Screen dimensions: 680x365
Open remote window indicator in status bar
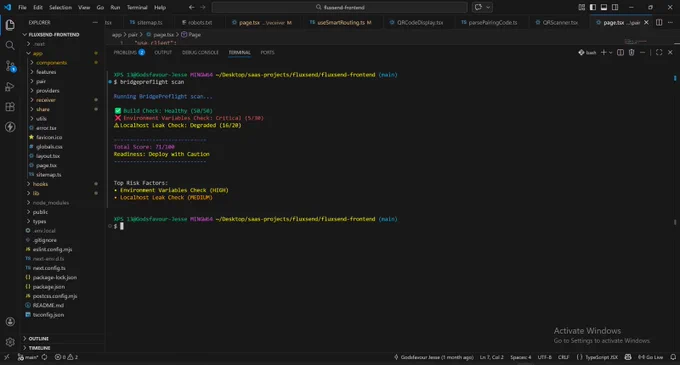[6, 357]
